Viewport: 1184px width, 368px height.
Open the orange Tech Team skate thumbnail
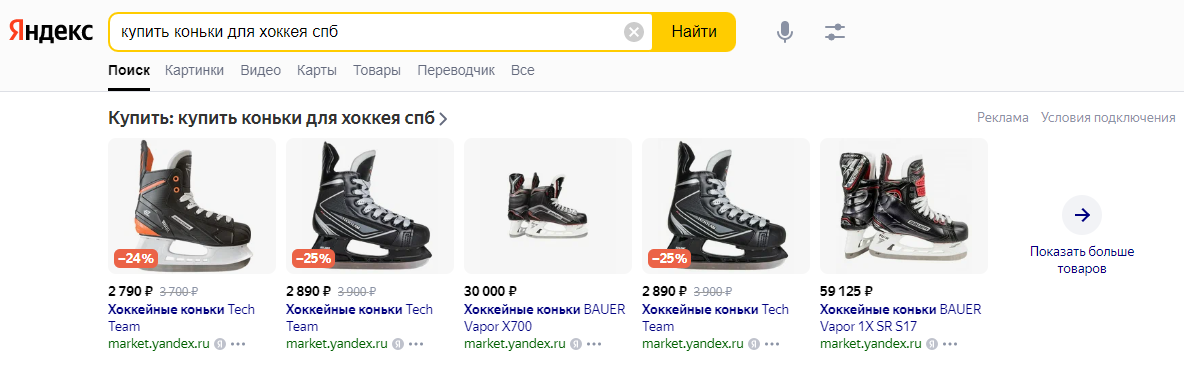(x=192, y=206)
